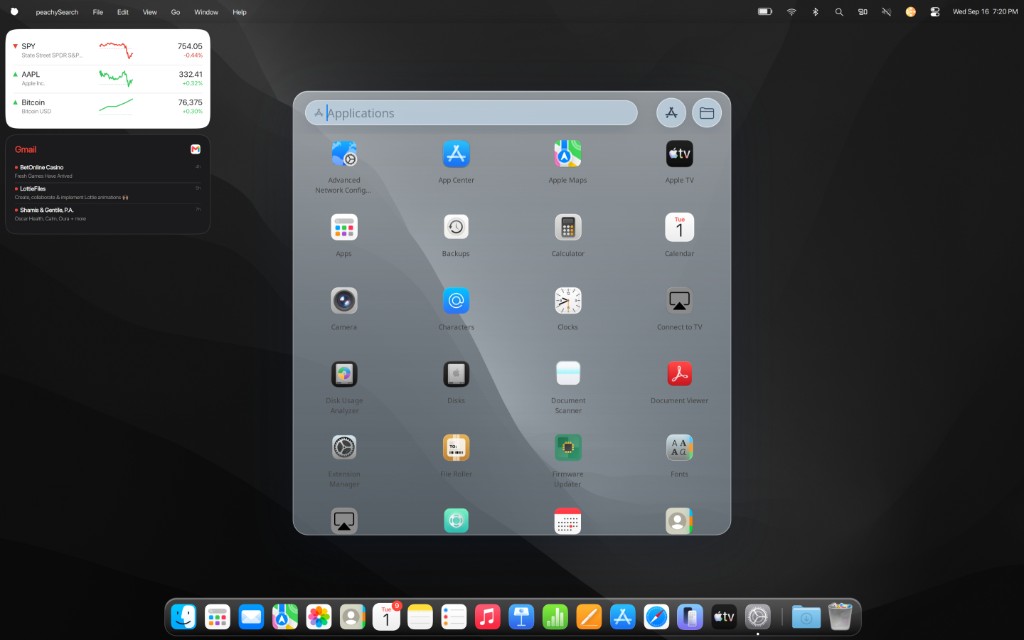Open Advanced Network Config in the launcher grid
This screenshot has height=640, width=1024.
tap(344, 154)
